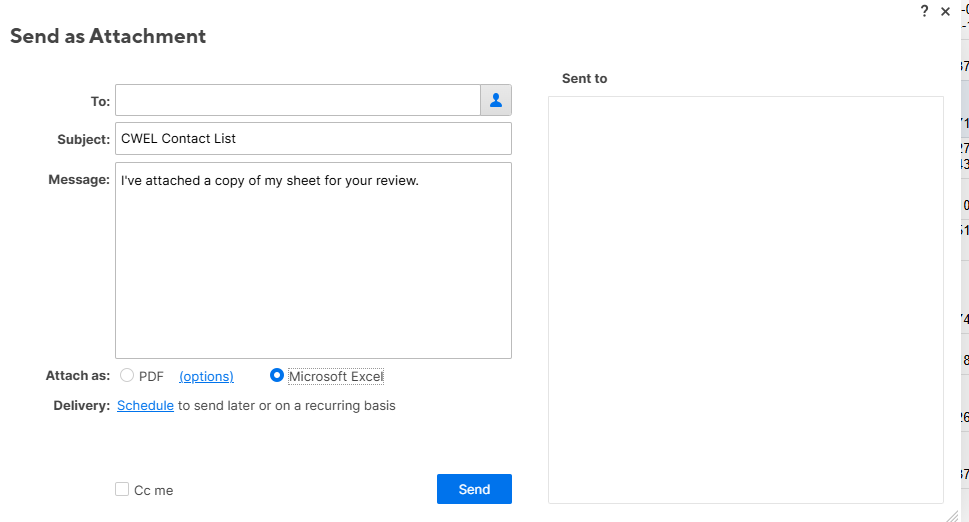Click inside the Sent to list box
969x522 pixels.
pos(745,300)
